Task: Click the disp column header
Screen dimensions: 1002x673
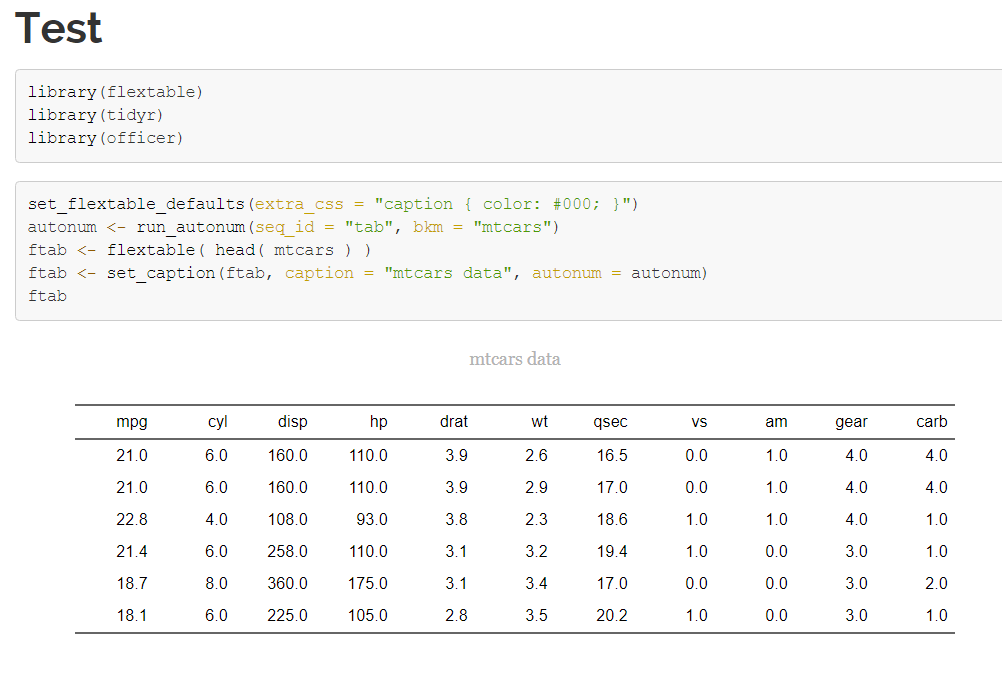Action: point(292,421)
